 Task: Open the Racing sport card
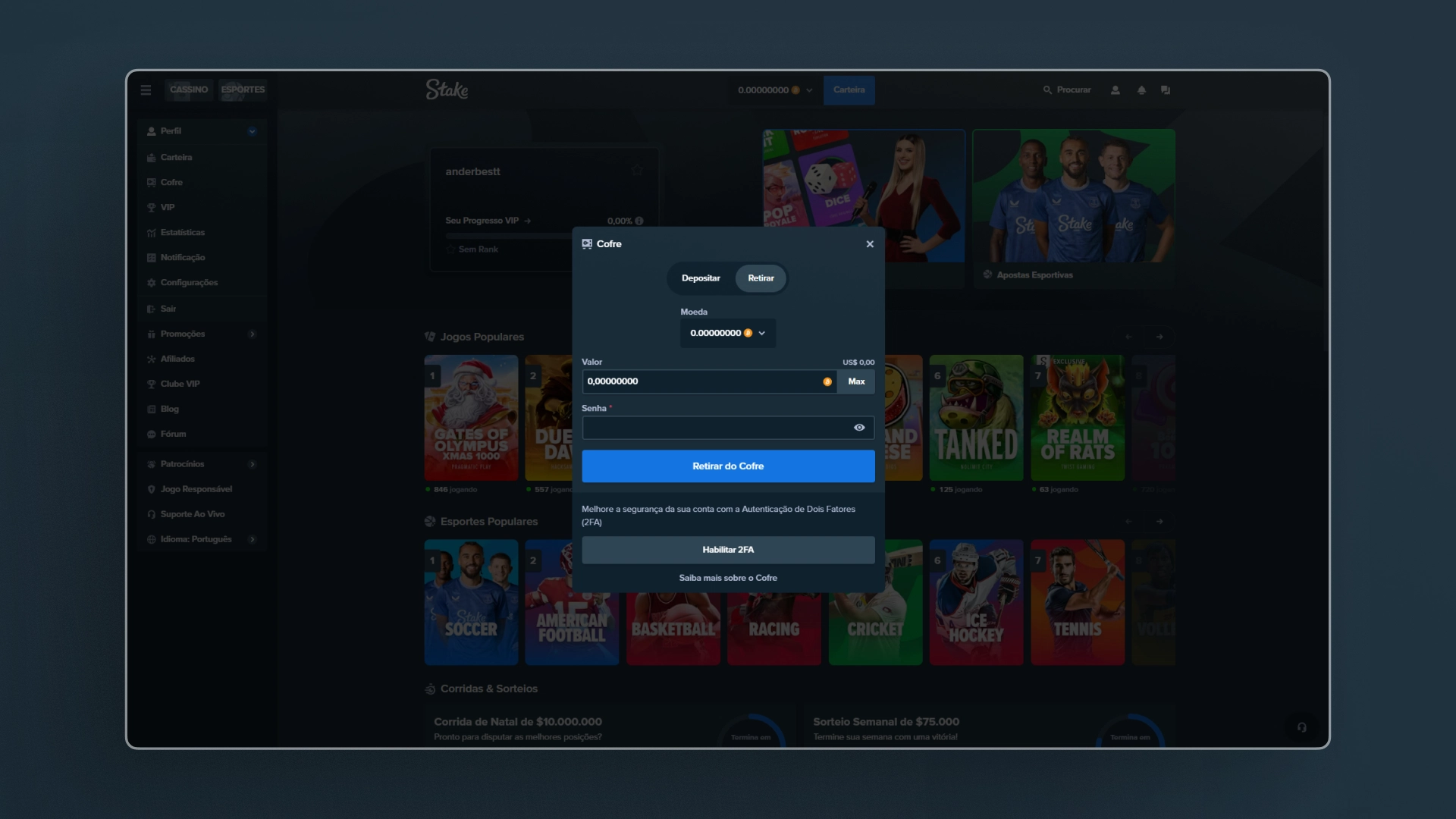click(x=774, y=629)
